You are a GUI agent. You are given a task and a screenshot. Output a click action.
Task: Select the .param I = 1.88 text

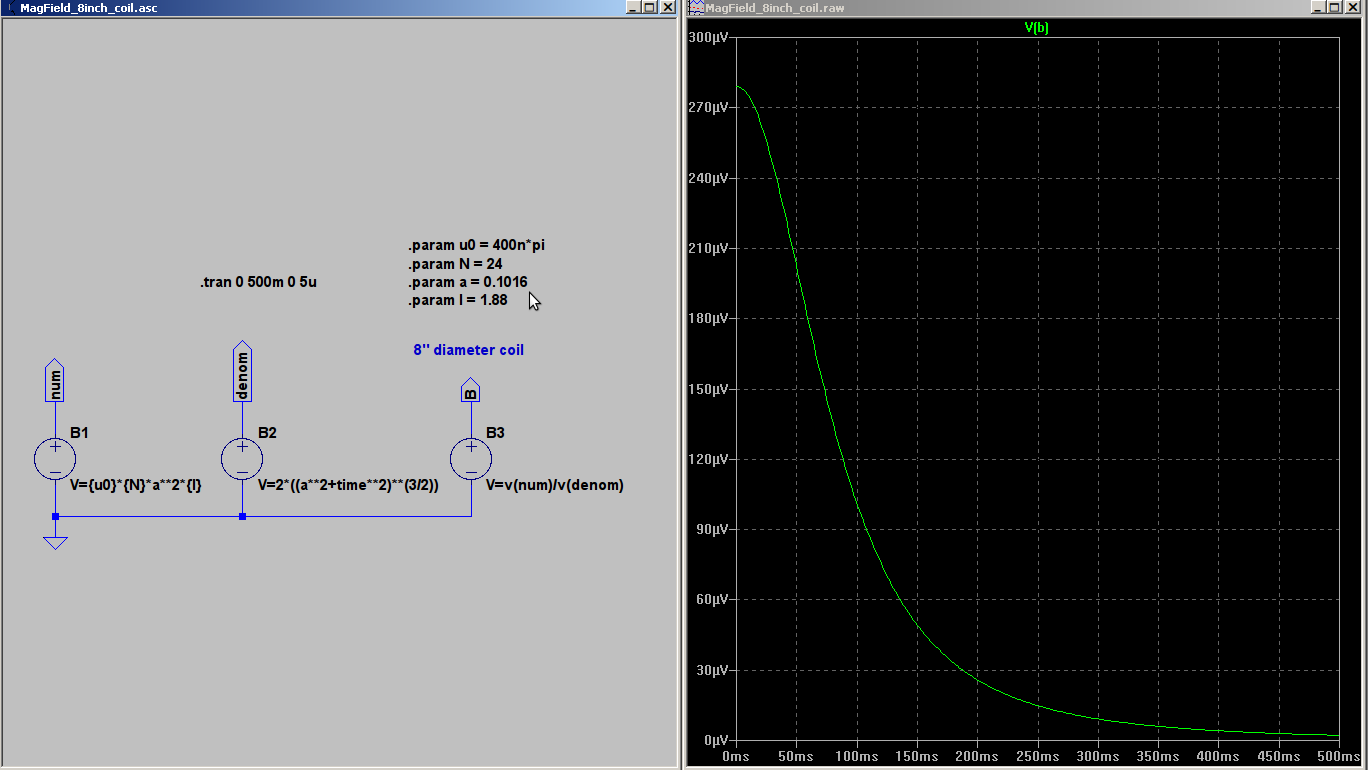click(457, 300)
